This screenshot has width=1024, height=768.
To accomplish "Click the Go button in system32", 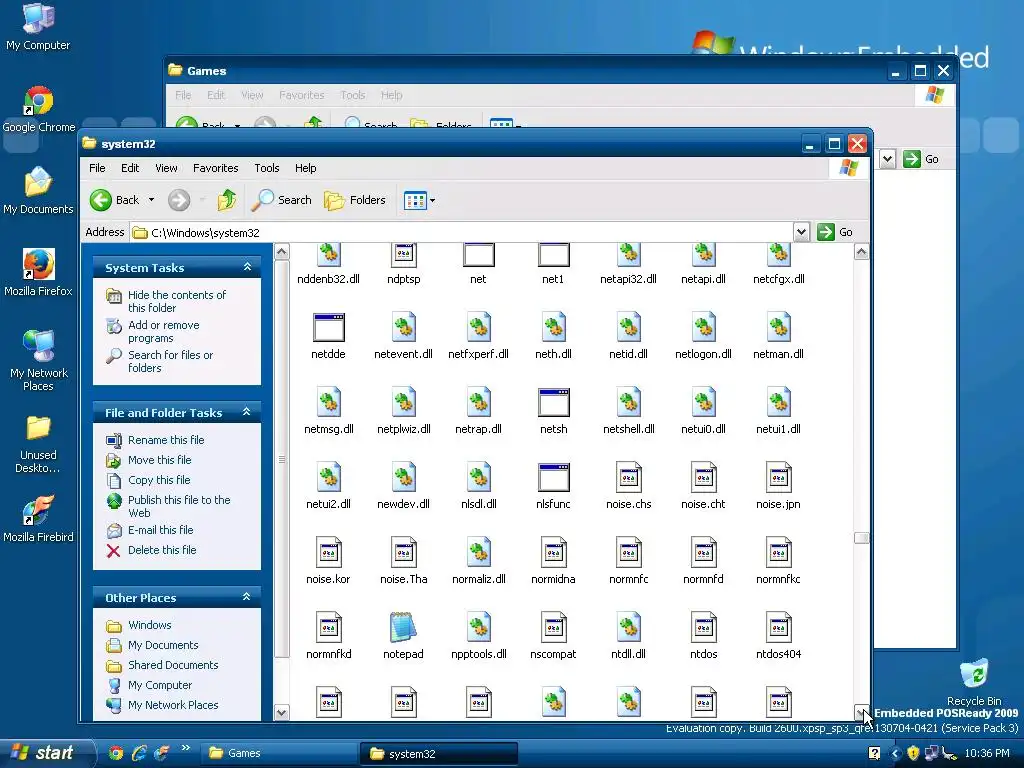I will pos(835,232).
